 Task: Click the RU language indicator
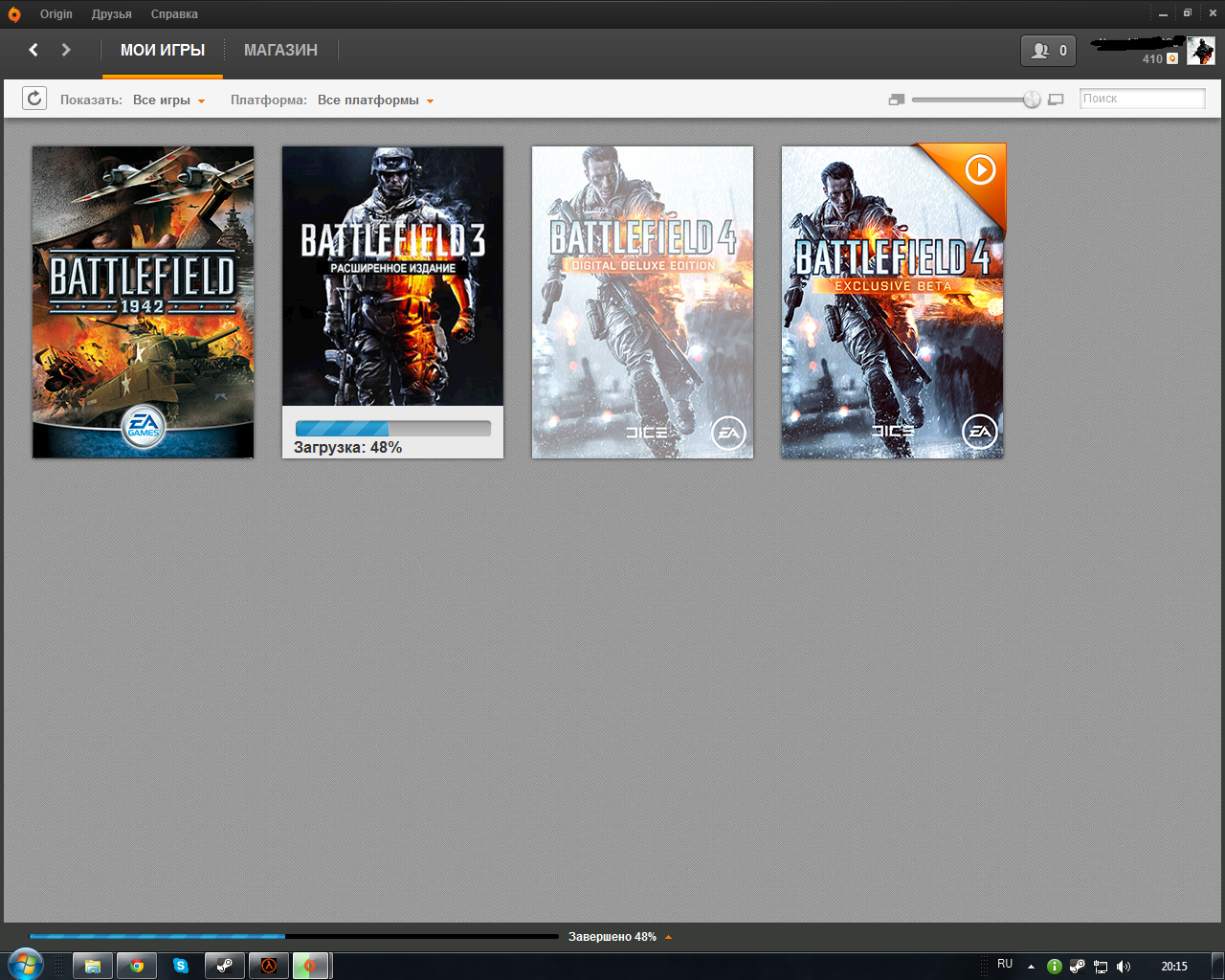1005,965
